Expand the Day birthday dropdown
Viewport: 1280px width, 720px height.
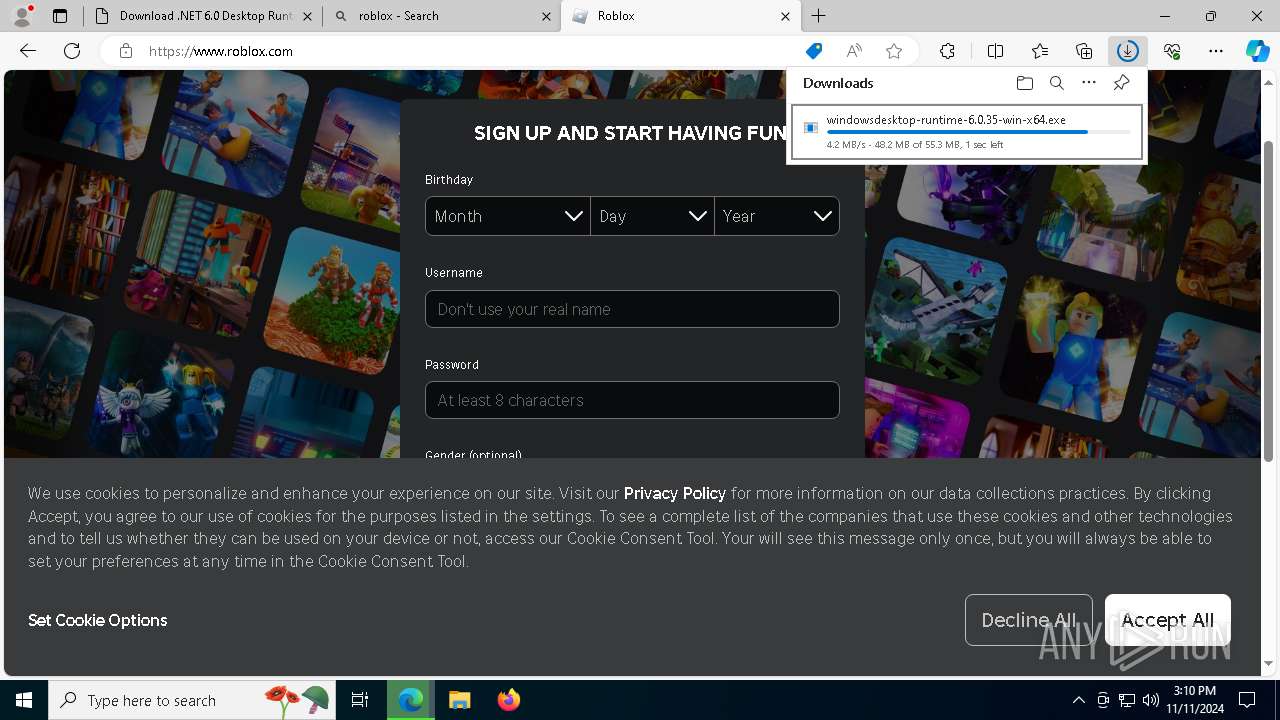(652, 216)
